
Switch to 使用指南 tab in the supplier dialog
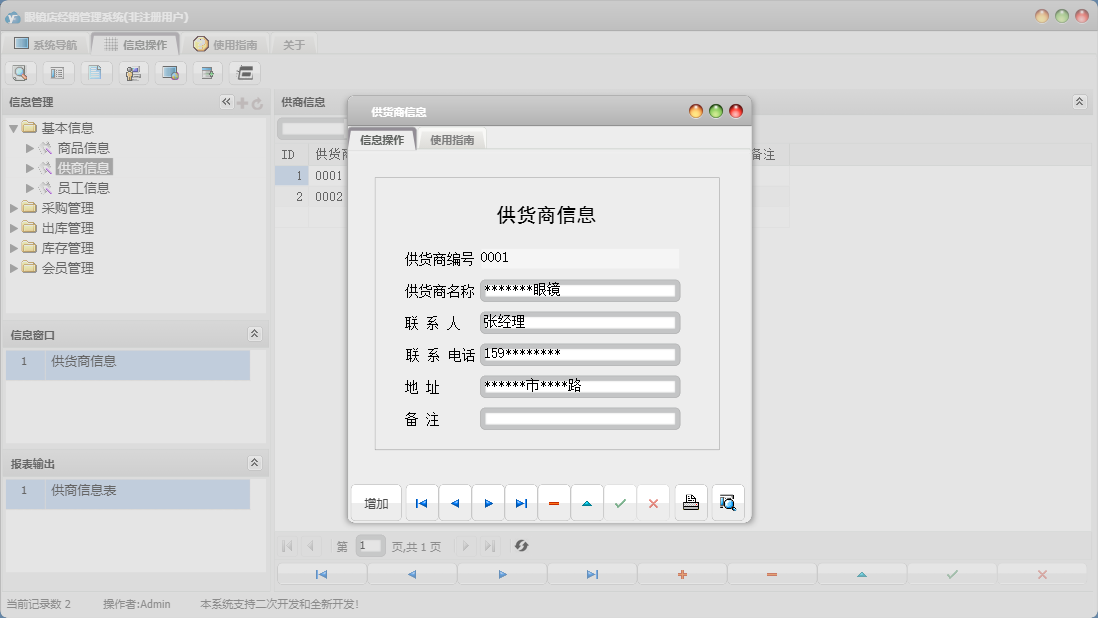point(452,140)
